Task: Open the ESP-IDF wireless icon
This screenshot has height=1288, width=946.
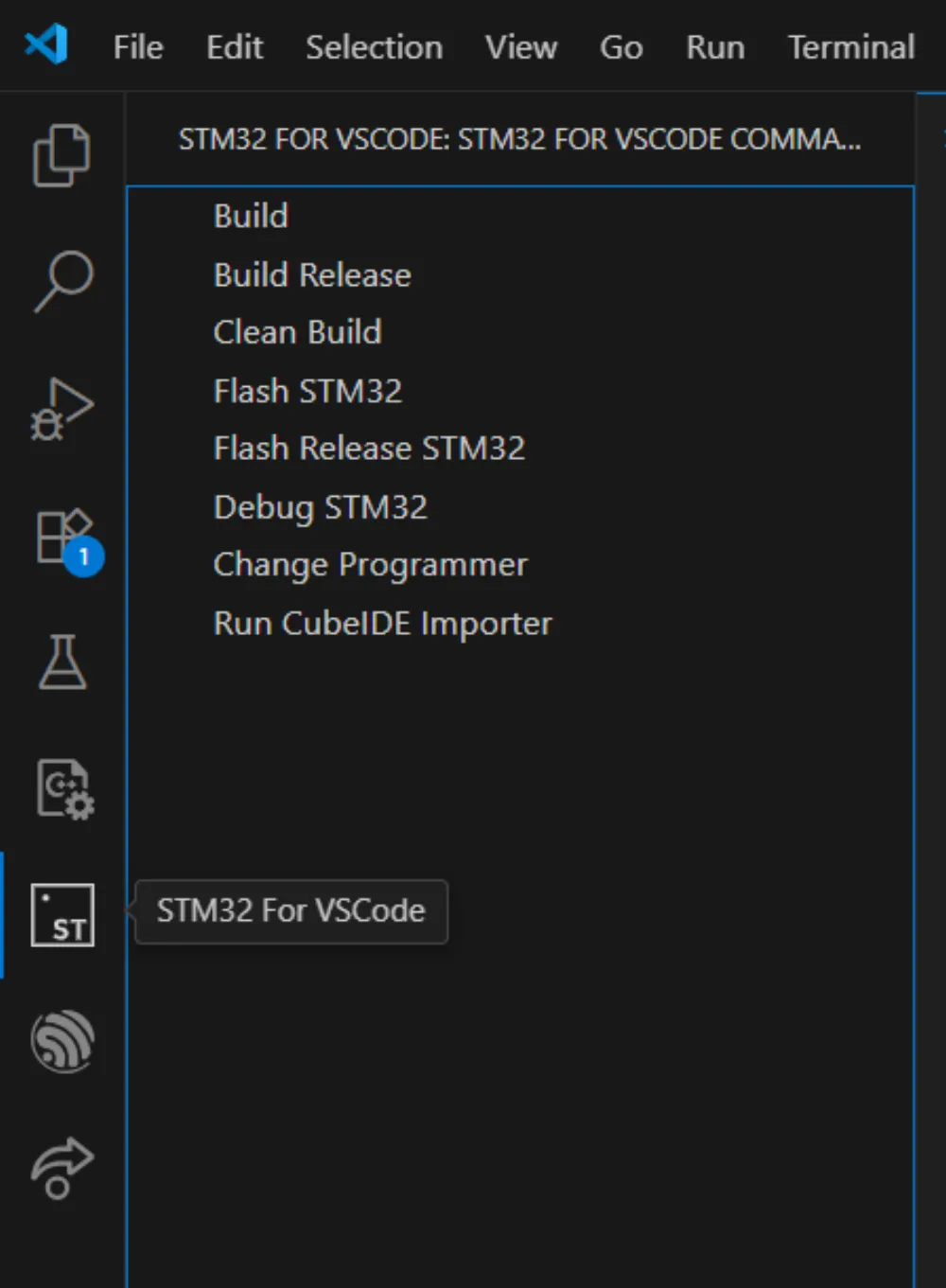Action: (x=61, y=1041)
